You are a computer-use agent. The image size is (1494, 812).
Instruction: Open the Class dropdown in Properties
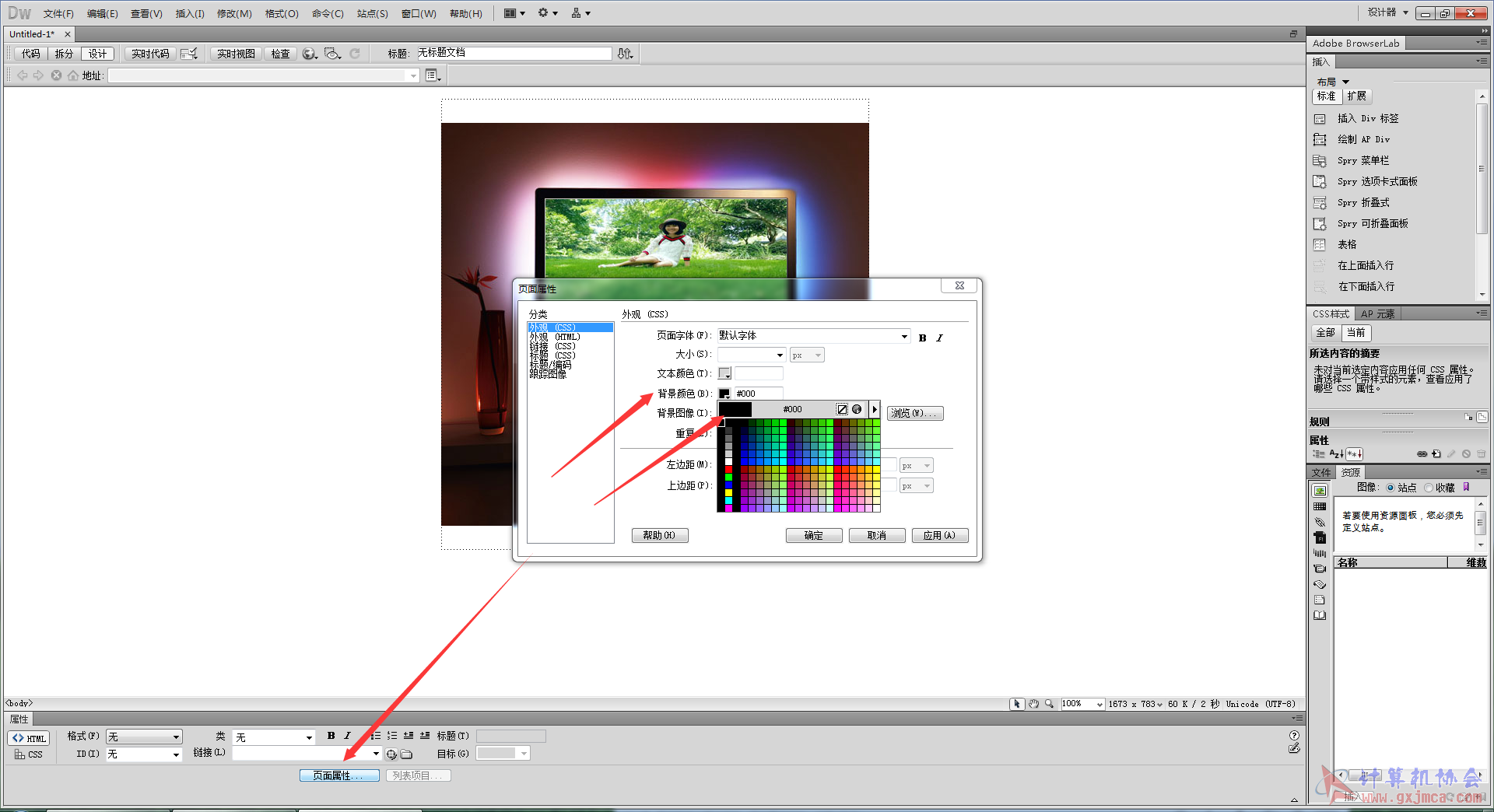point(274,737)
